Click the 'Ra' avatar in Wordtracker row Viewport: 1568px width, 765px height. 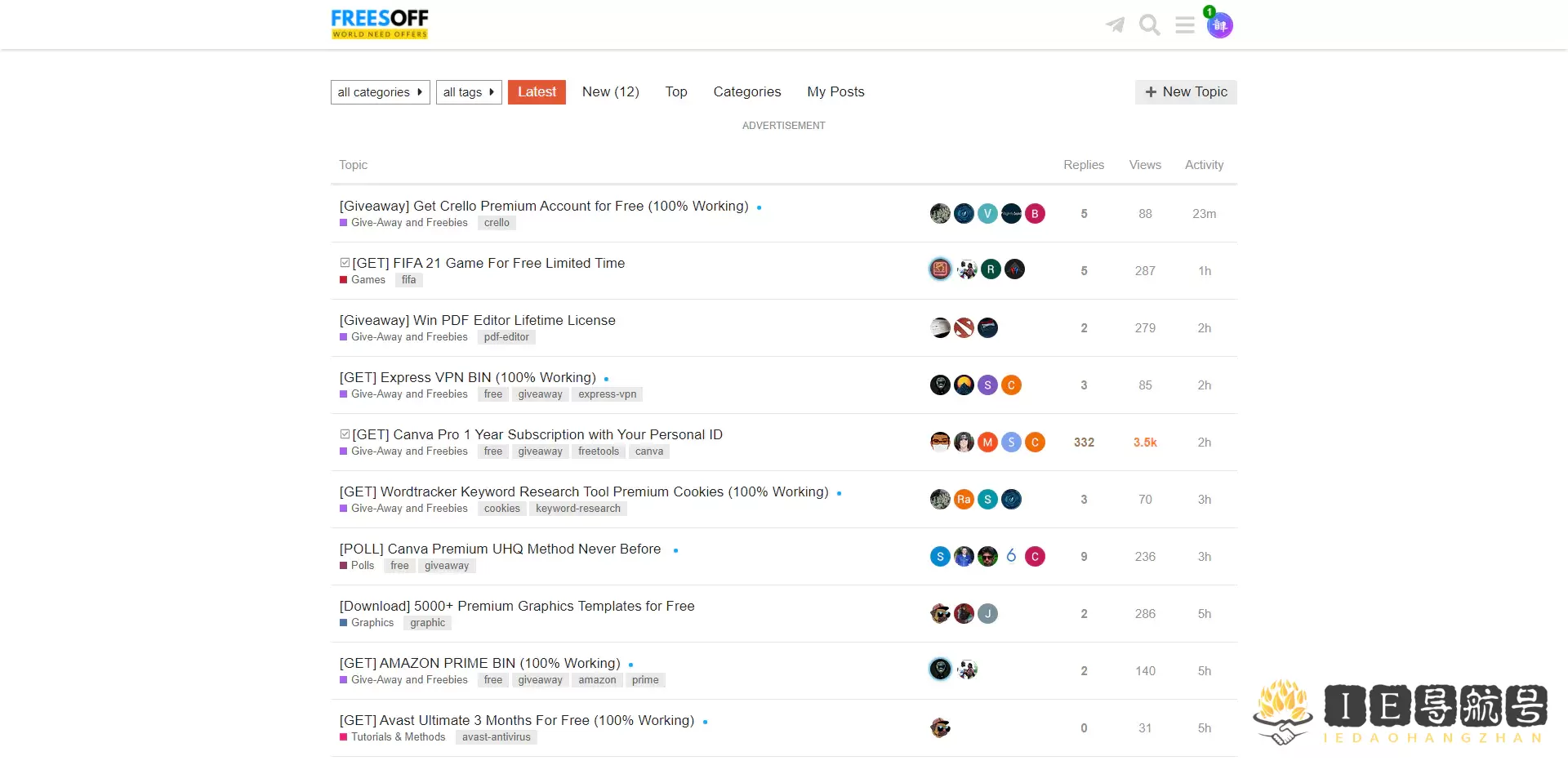click(x=964, y=500)
